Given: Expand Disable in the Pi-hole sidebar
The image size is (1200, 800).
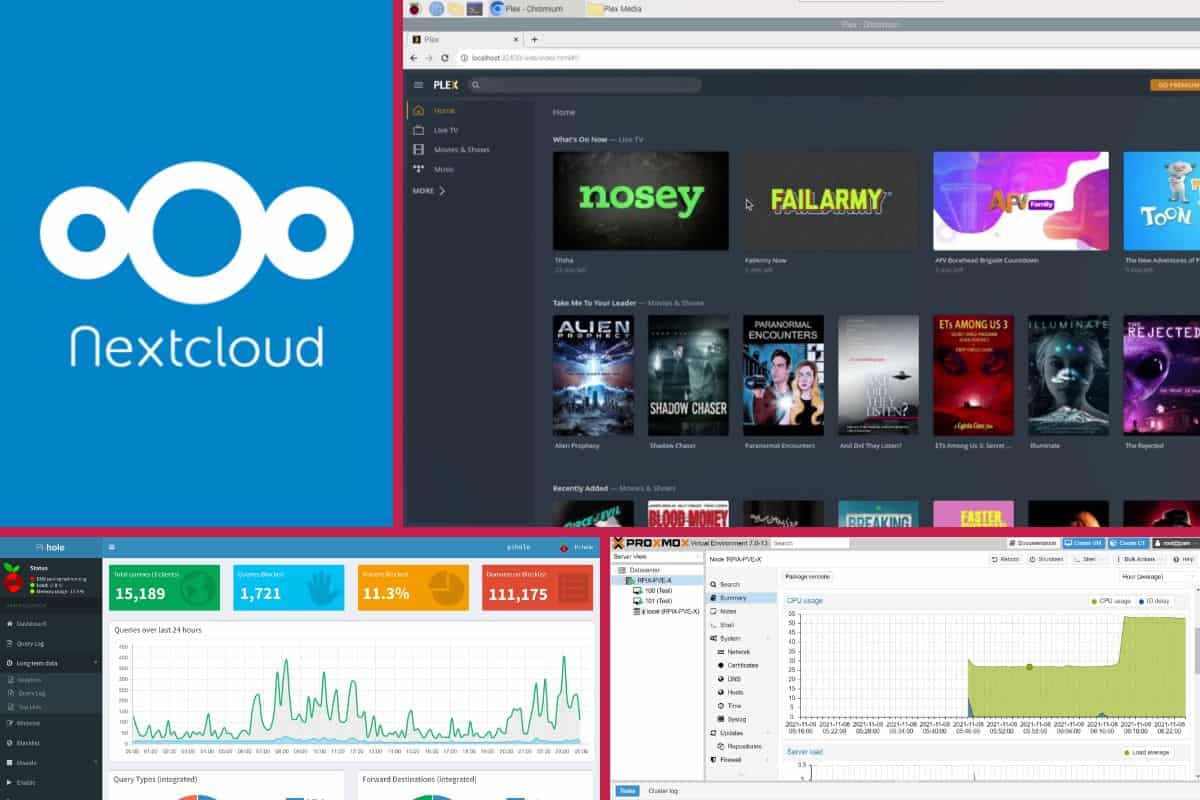Looking at the screenshot, I should click(x=50, y=762).
